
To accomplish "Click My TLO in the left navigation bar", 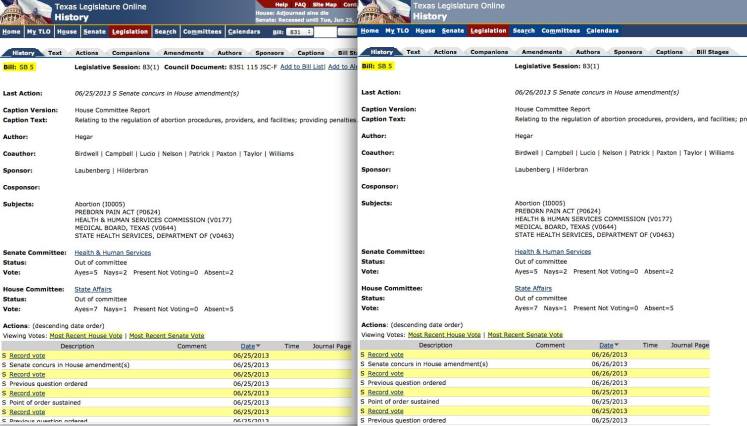I will 37,32.
